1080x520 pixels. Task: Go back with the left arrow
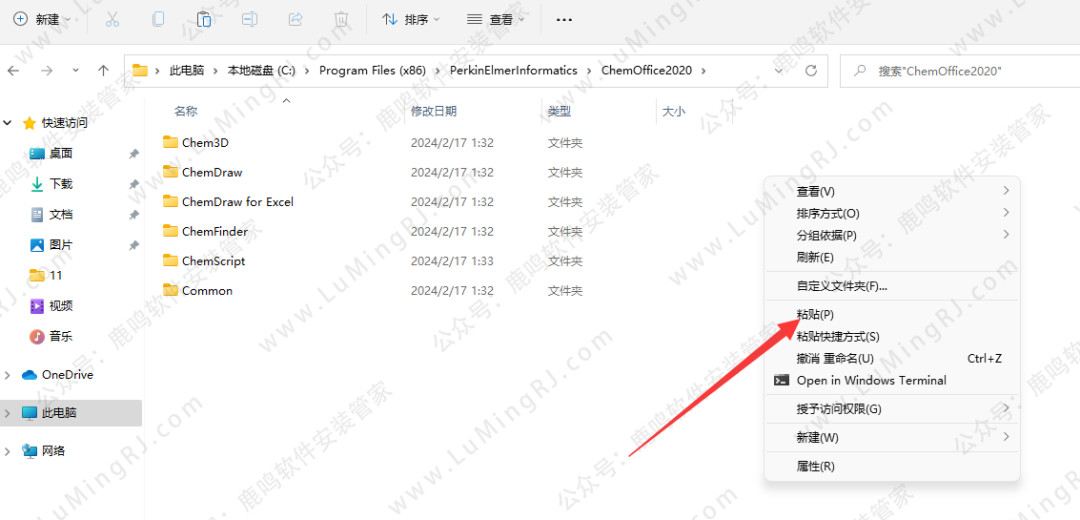pyautogui.click(x=14, y=70)
